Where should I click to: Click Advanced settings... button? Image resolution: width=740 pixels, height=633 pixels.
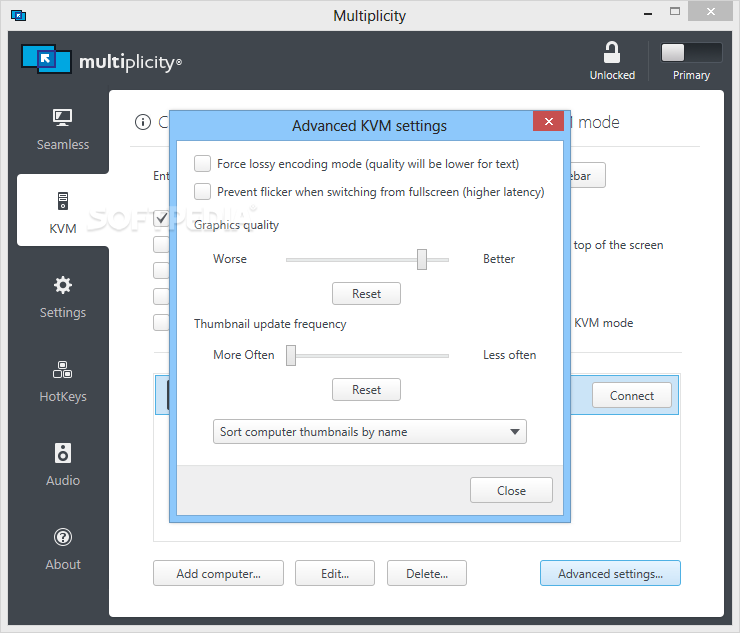pos(610,573)
